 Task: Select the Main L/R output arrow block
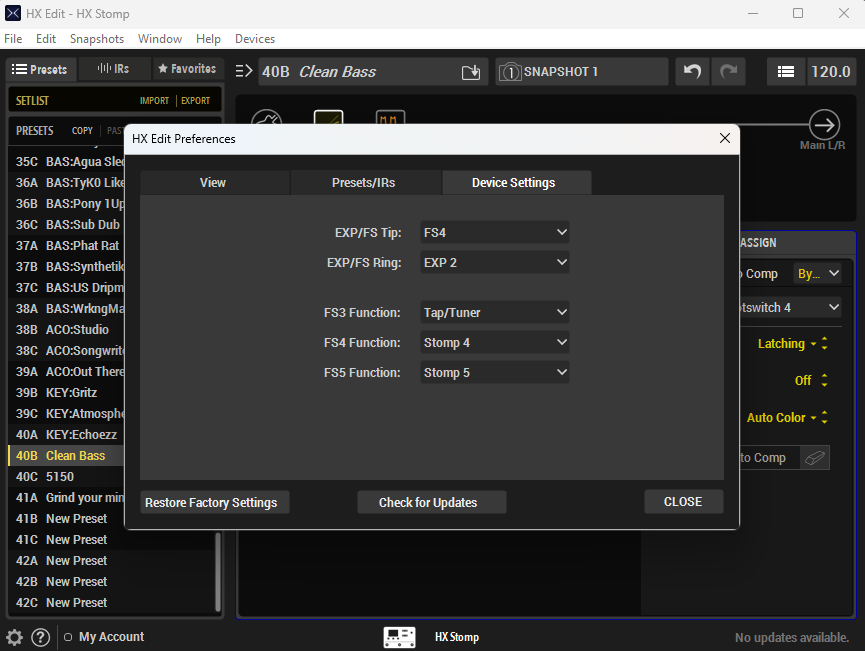coord(824,125)
